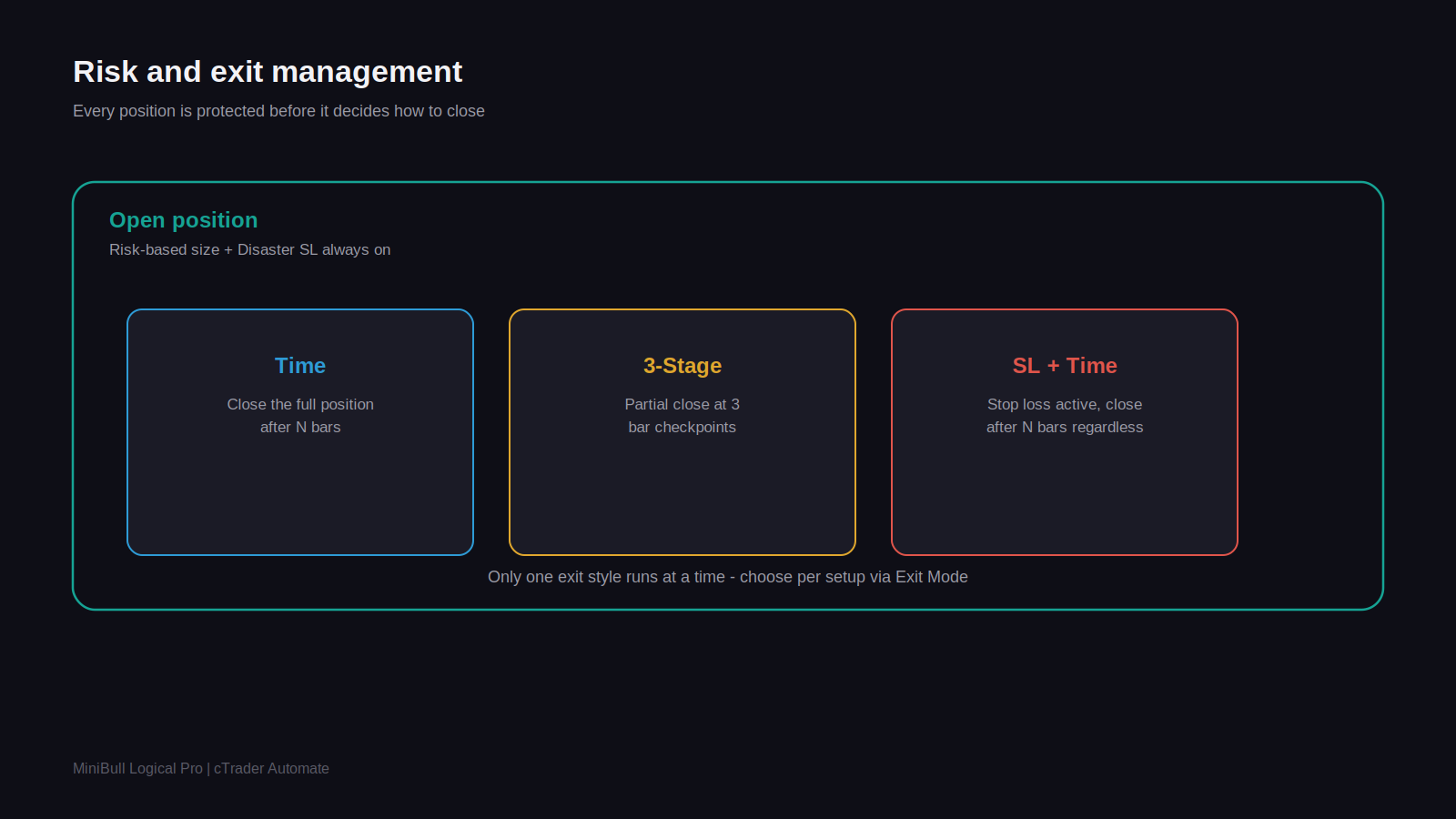
Task: Click the Time card heading
Action: coord(300,366)
